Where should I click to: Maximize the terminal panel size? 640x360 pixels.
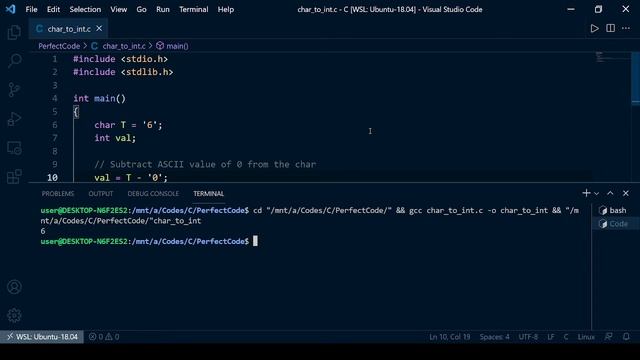pos(610,193)
